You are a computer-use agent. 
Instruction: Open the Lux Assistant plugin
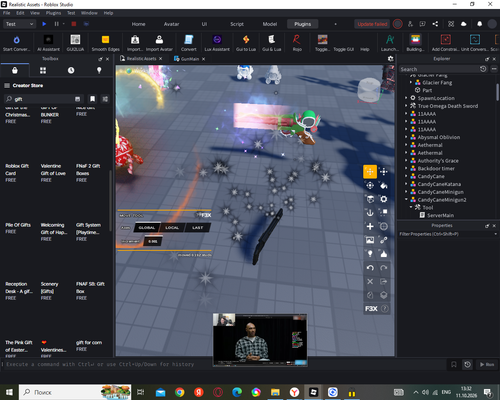click(x=217, y=43)
